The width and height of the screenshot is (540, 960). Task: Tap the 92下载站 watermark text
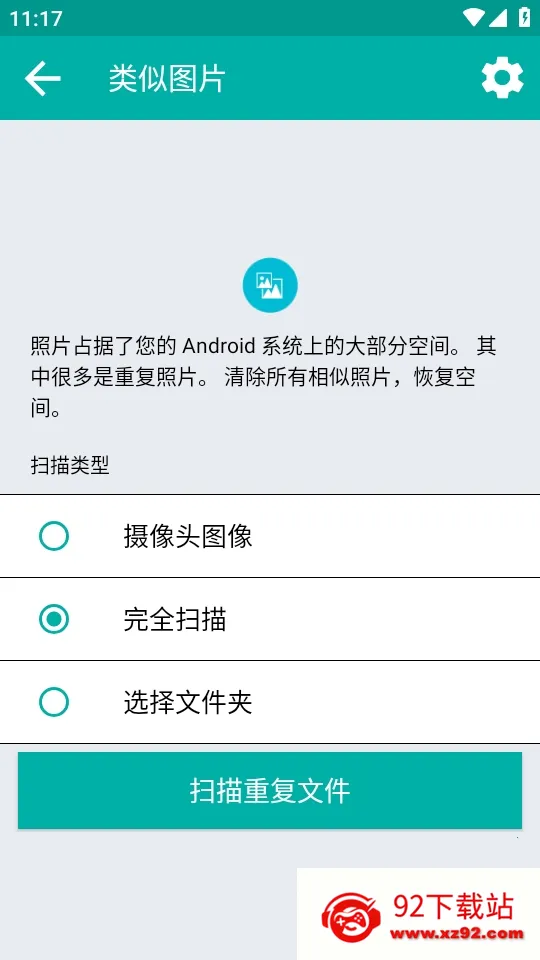click(453, 906)
